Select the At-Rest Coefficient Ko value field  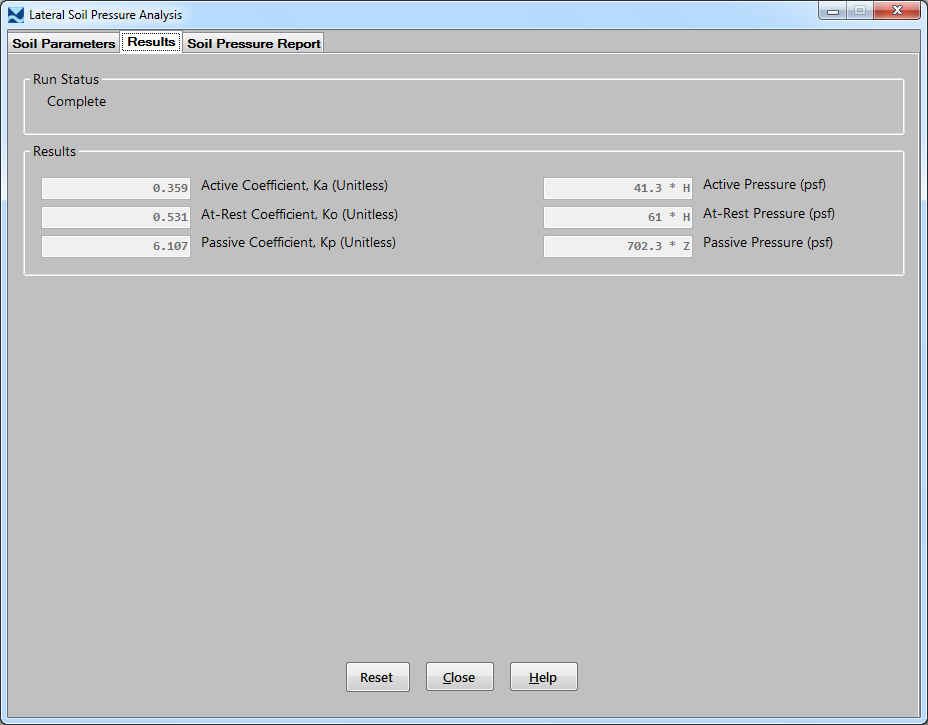click(116, 217)
